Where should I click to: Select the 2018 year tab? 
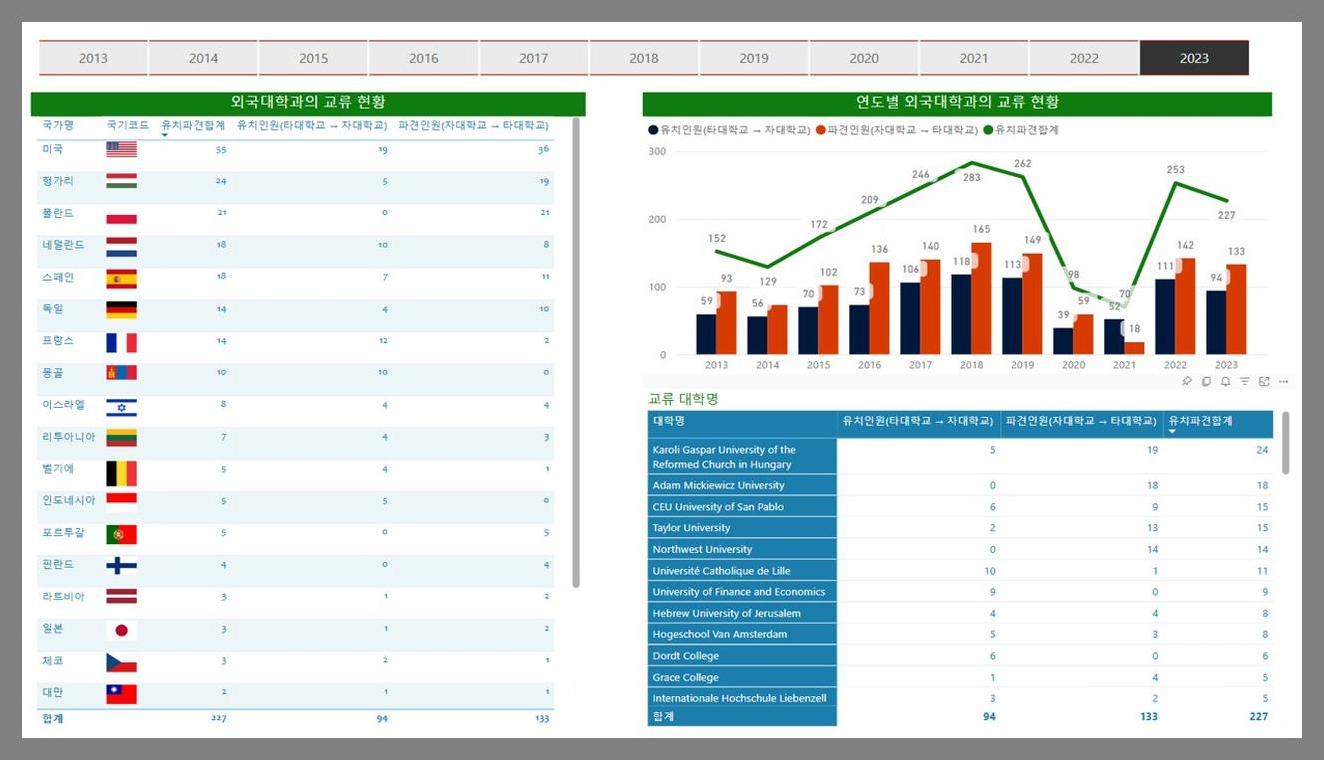click(x=644, y=58)
